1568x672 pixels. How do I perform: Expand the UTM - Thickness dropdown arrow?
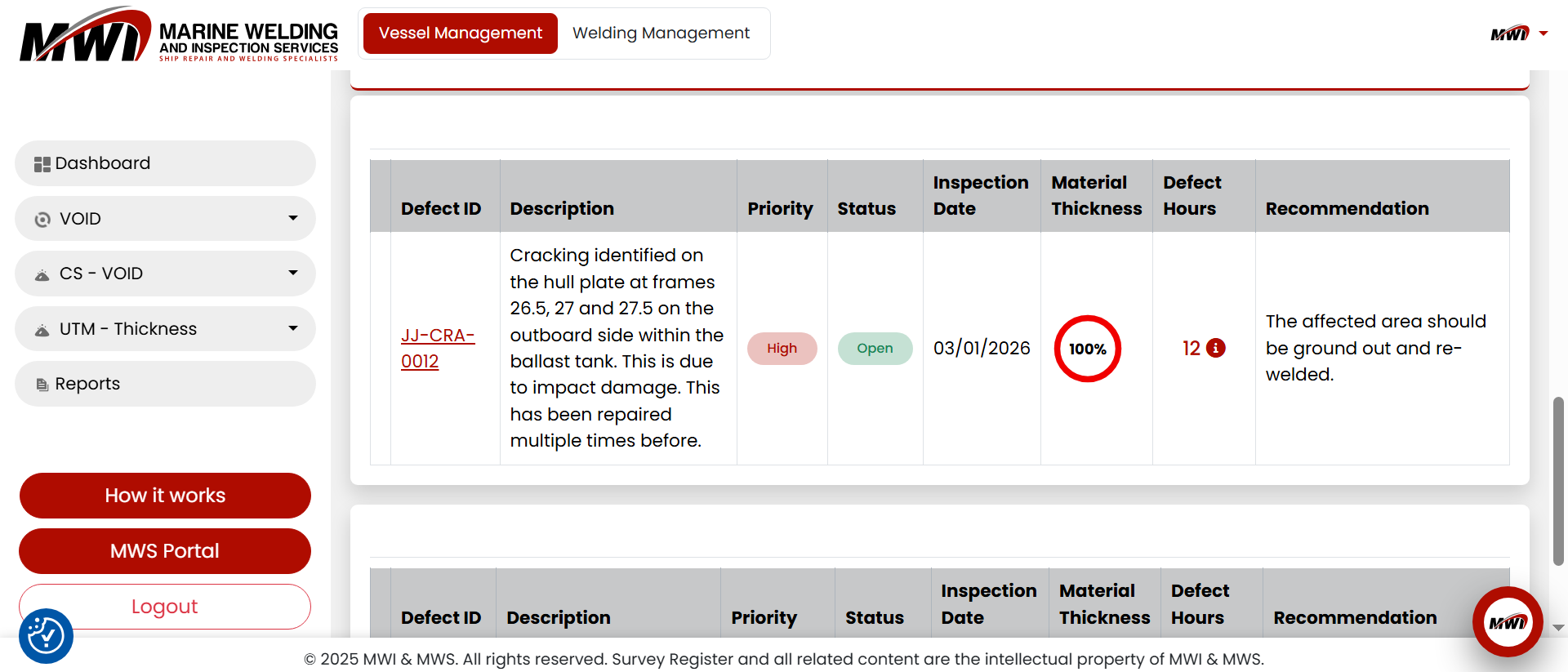tap(292, 328)
